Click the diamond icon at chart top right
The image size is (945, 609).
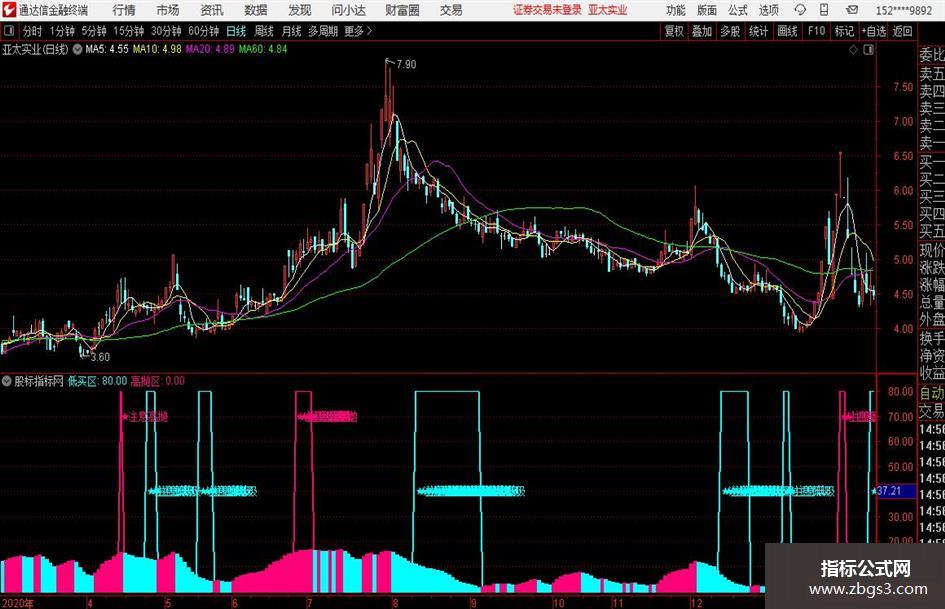click(853, 50)
